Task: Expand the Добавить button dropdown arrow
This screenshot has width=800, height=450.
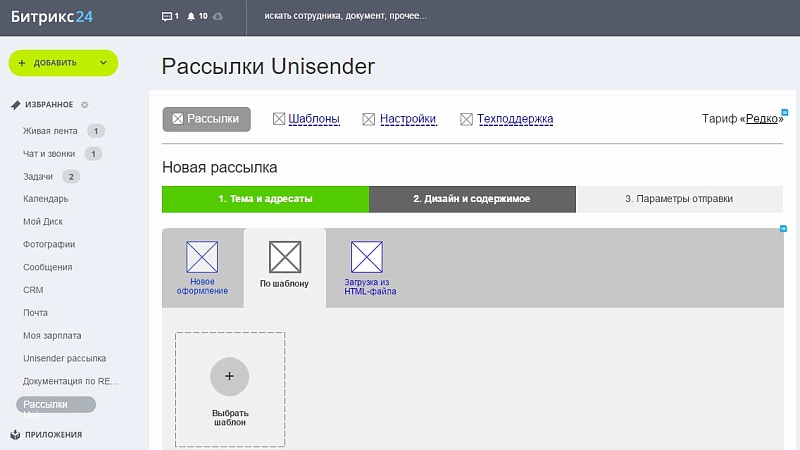Action: tap(103, 63)
